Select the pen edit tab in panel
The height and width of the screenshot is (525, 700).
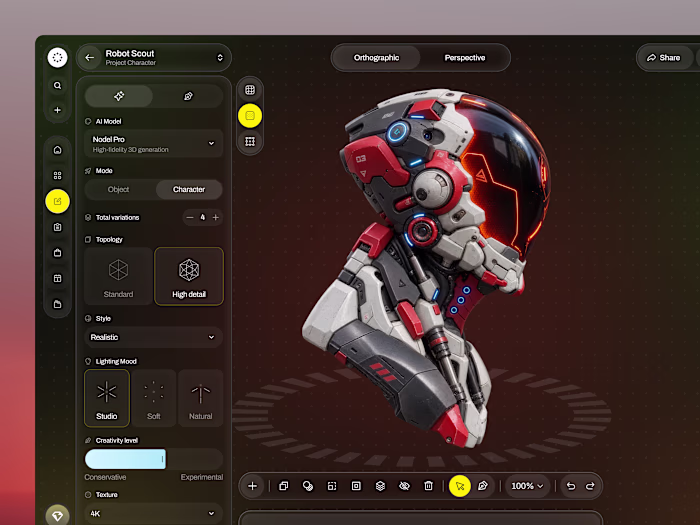click(x=188, y=96)
